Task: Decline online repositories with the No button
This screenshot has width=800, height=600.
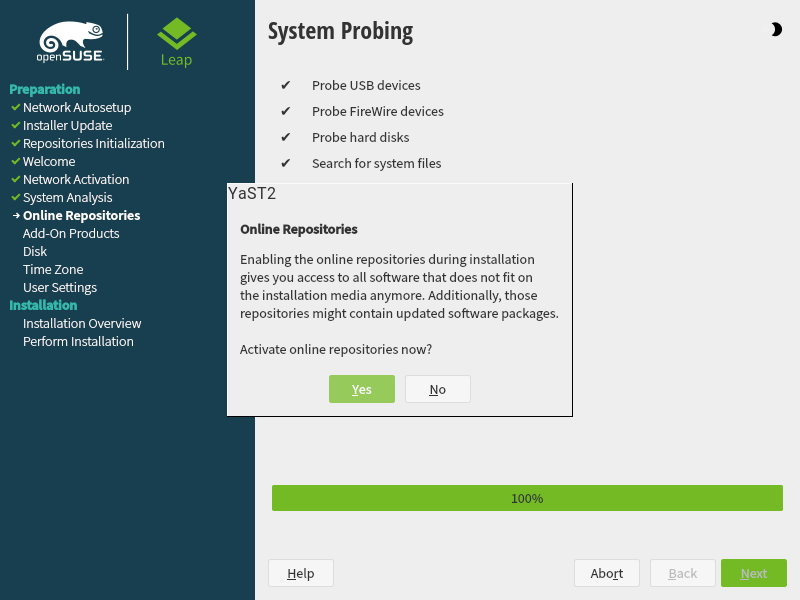Action: 437,389
